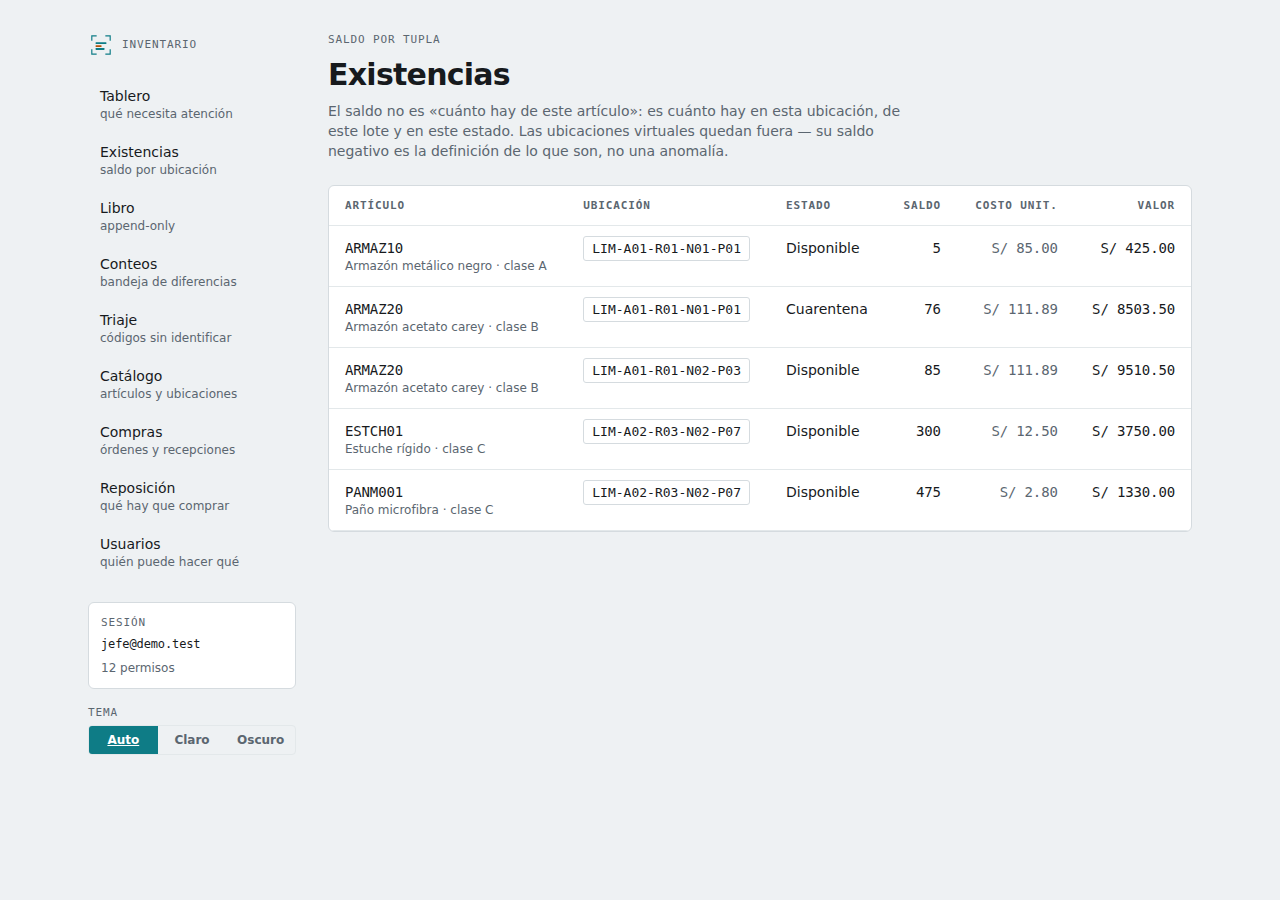Click the S/ 1330.00 value
The height and width of the screenshot is (900, 1280).
1133,492
